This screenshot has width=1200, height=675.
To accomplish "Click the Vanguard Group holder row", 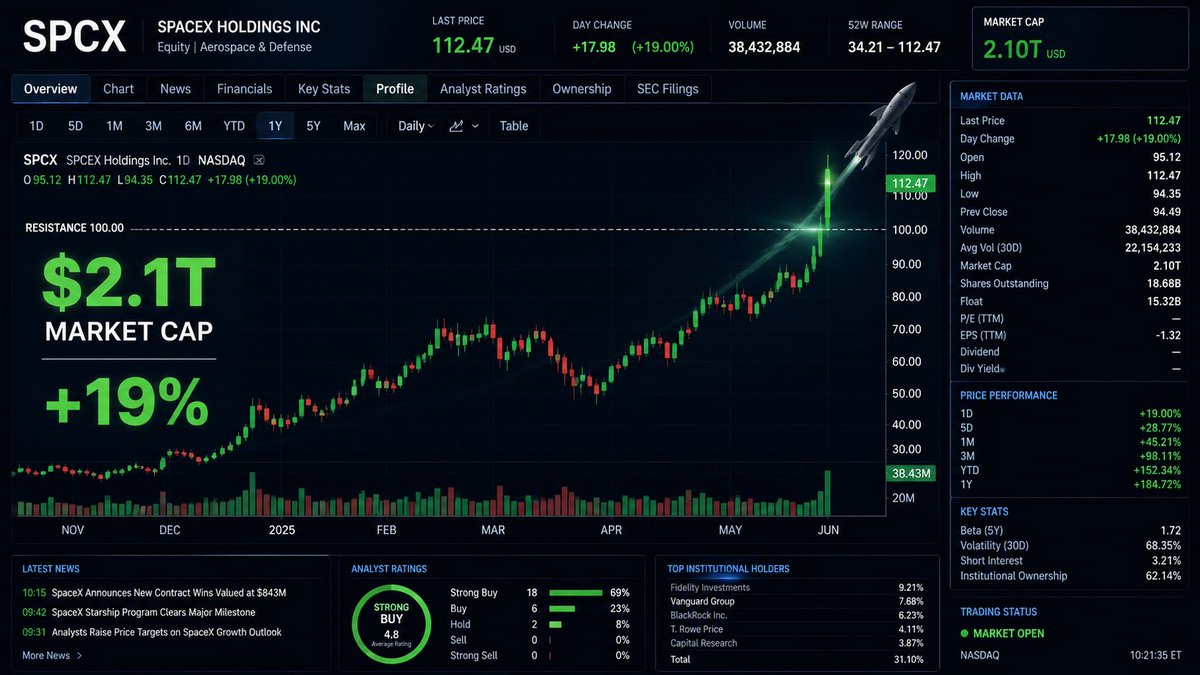I will tap(797, 602).
